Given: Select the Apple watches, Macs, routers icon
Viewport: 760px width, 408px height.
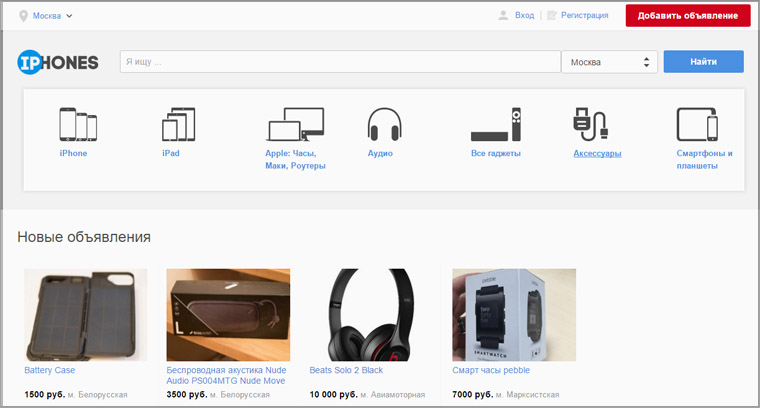Looking at the screenshot, I should point(295,124).
